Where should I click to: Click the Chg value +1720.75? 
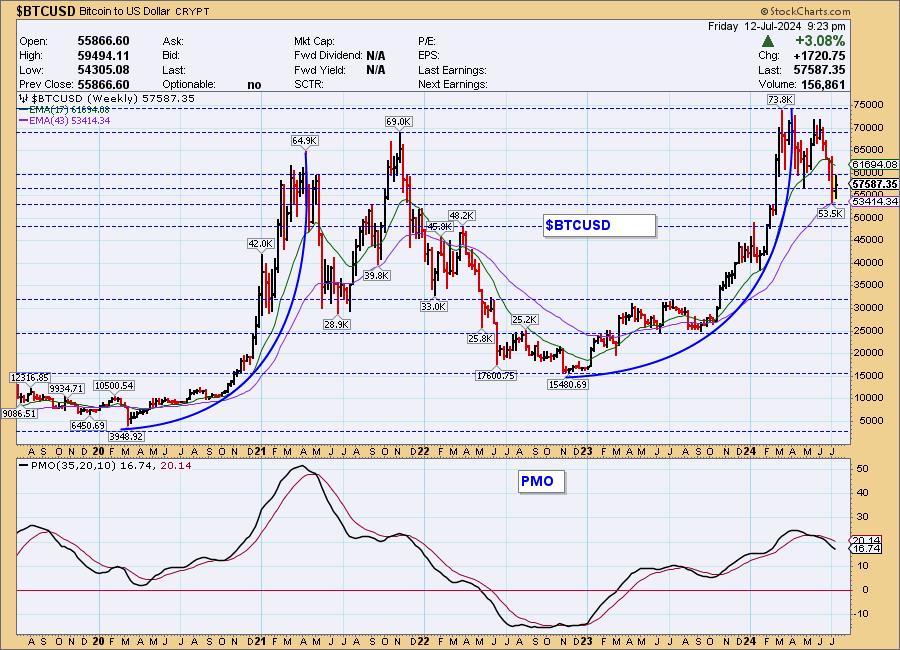click(x=820, y=56)
